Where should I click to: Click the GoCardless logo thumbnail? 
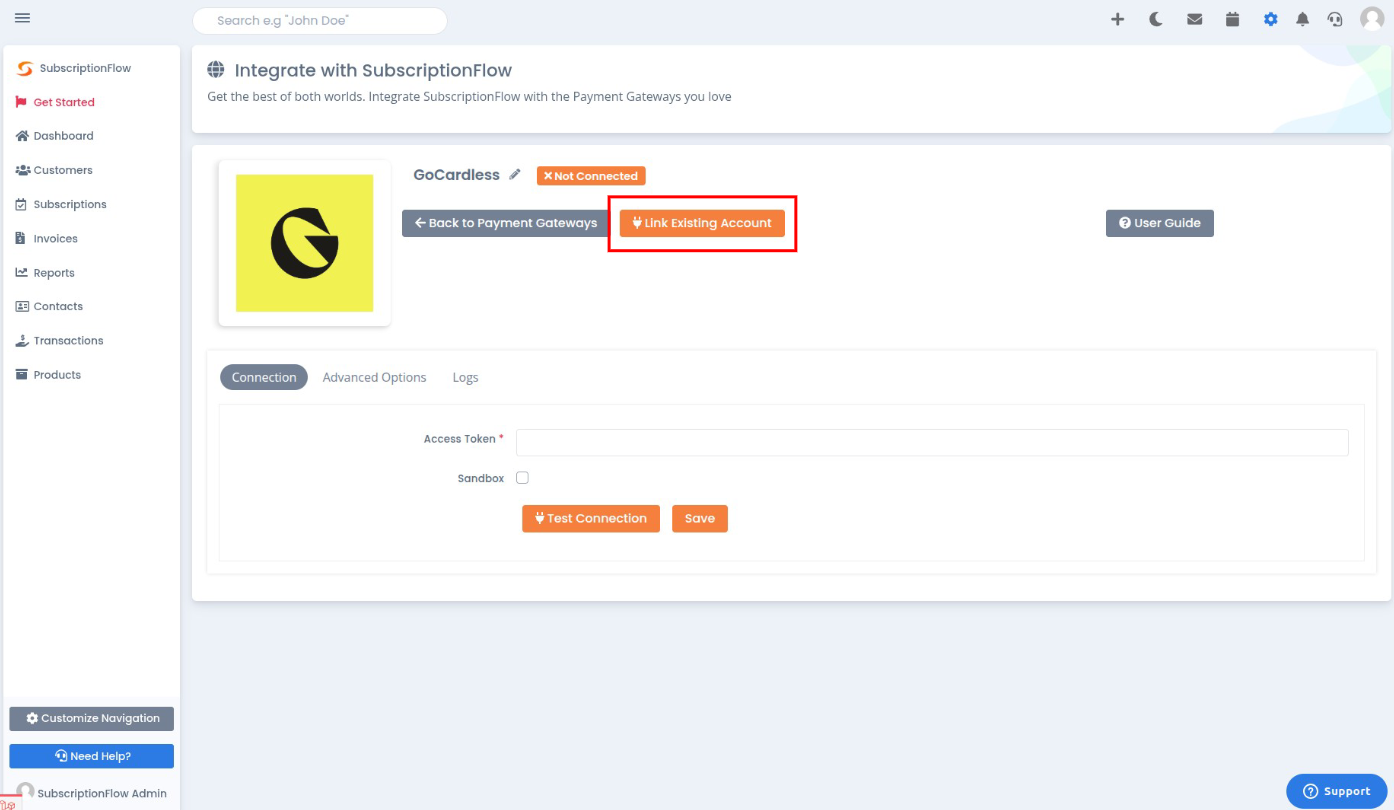click(304, 243)
